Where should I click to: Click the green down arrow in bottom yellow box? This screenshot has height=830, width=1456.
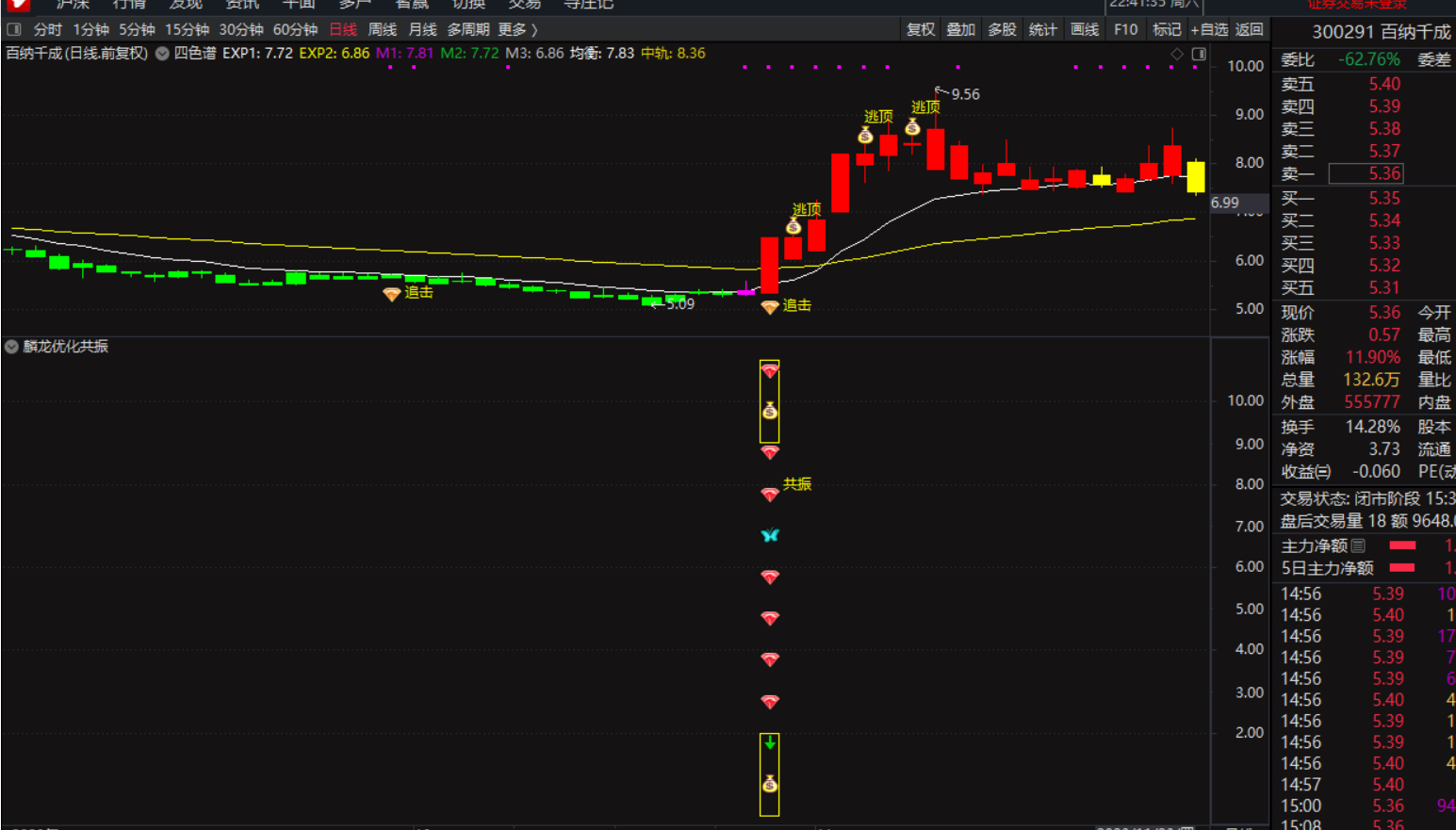(x=770, y=743)
